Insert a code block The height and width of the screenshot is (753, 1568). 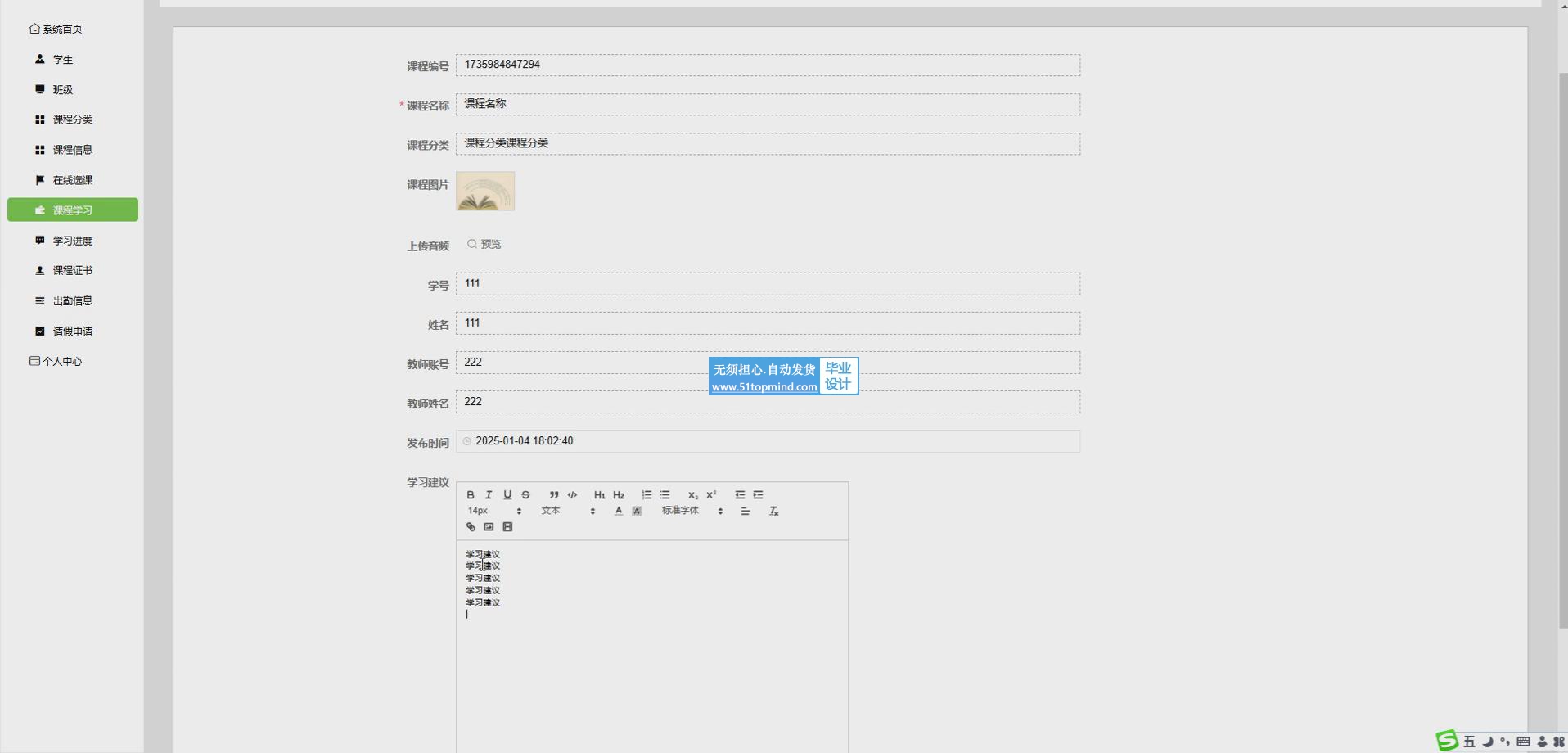(x=573, y=495)
